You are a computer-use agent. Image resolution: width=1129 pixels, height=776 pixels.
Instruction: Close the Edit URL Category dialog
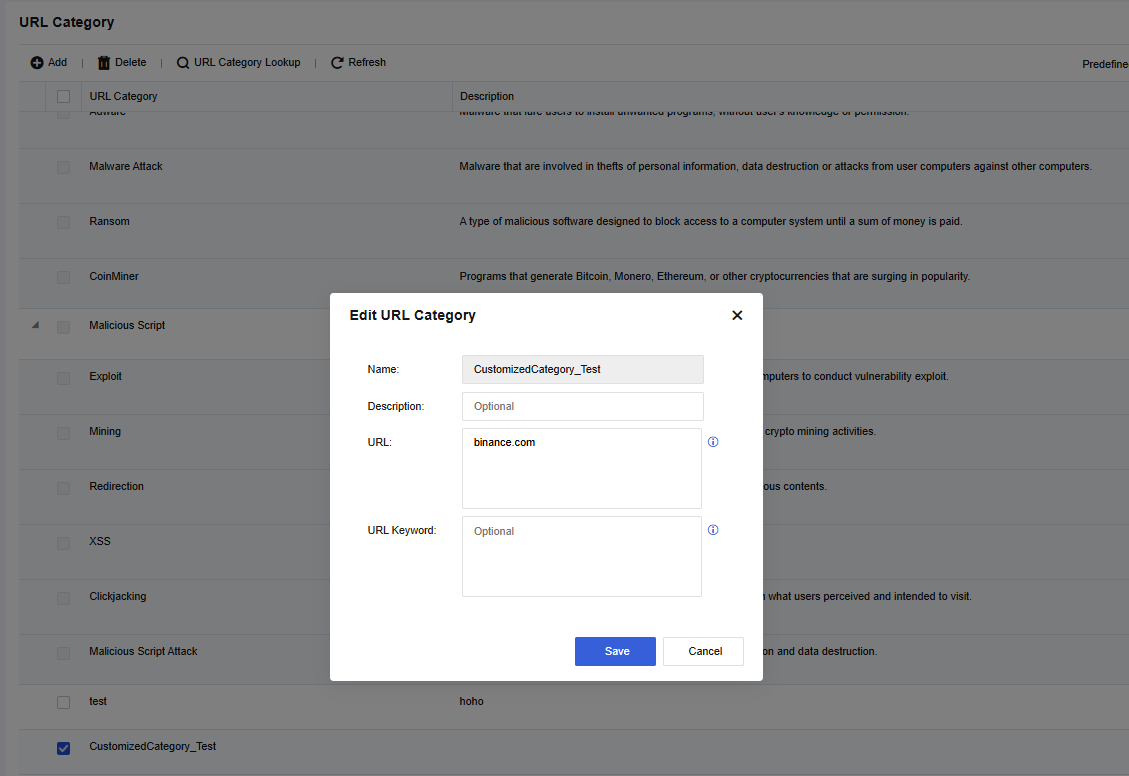point(737,315)
